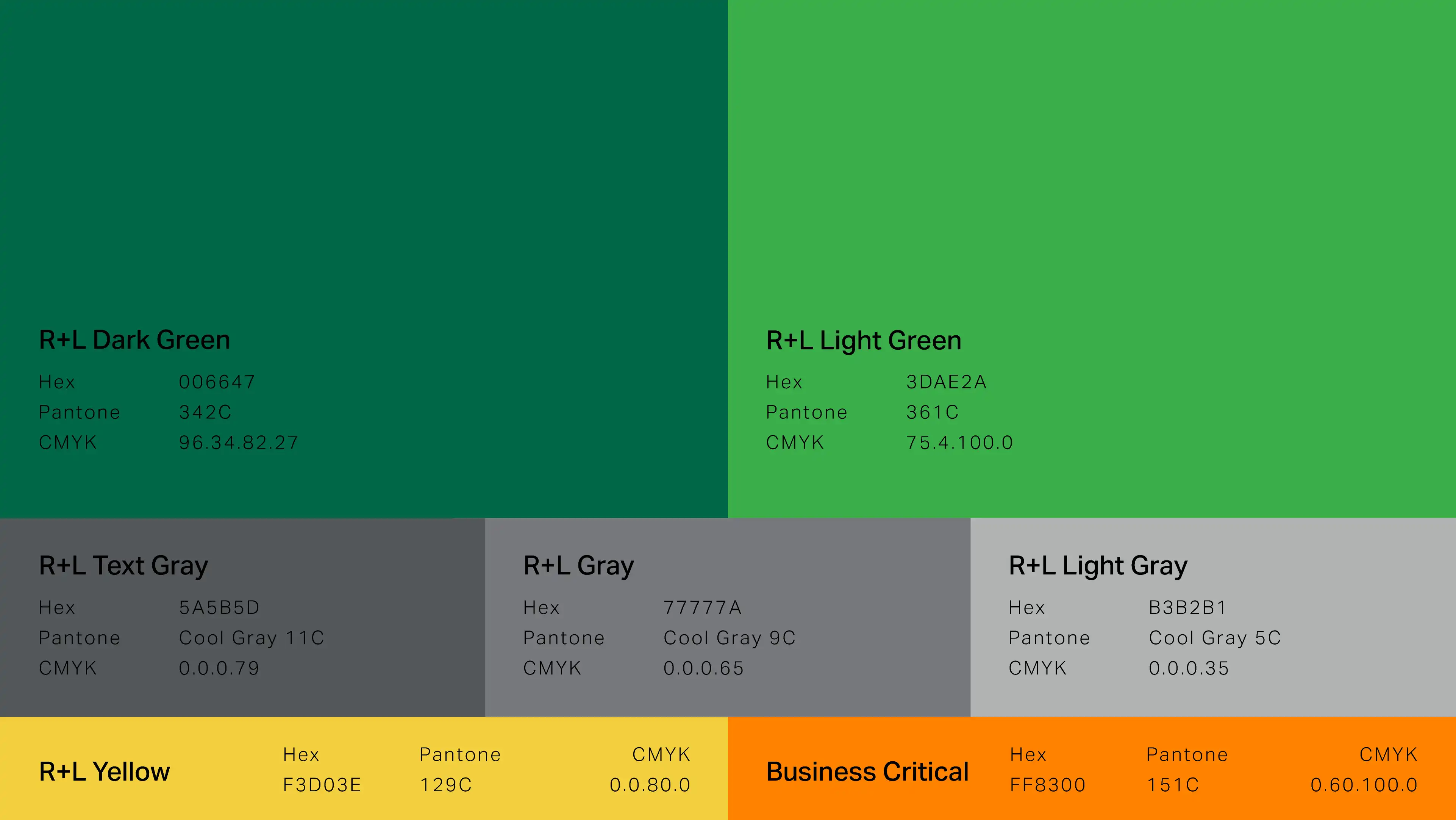Click the yellow hex code F3D03E
The image size is (1456, 820).
click(322, 785)
